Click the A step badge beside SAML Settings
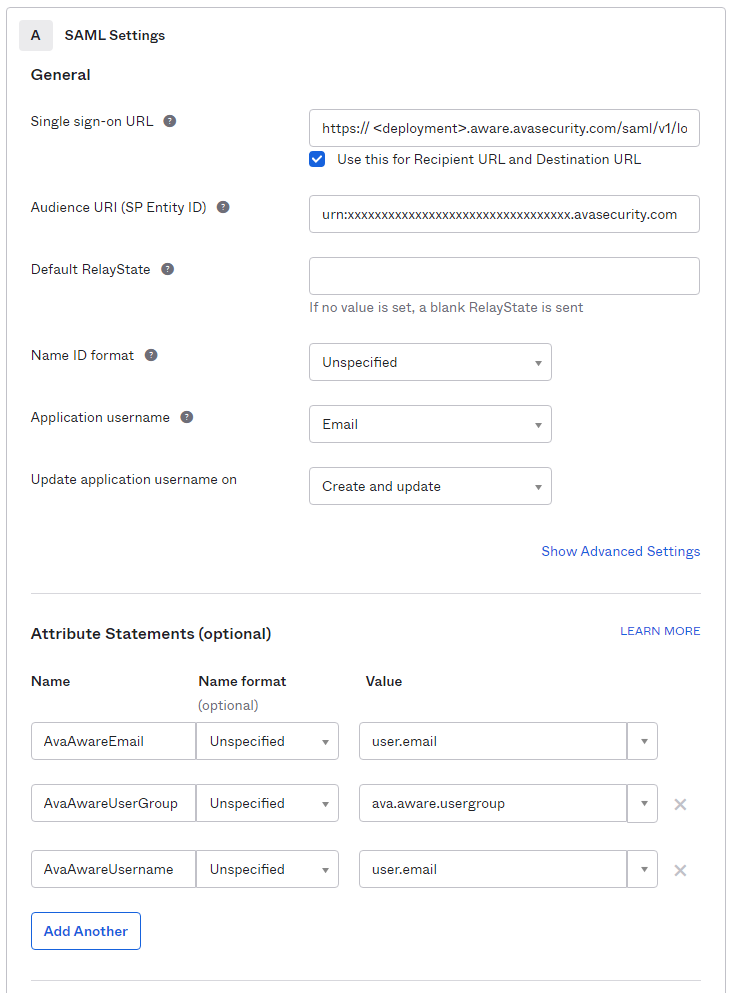Viewport: 733px width, 1006px height. point(36,35)
